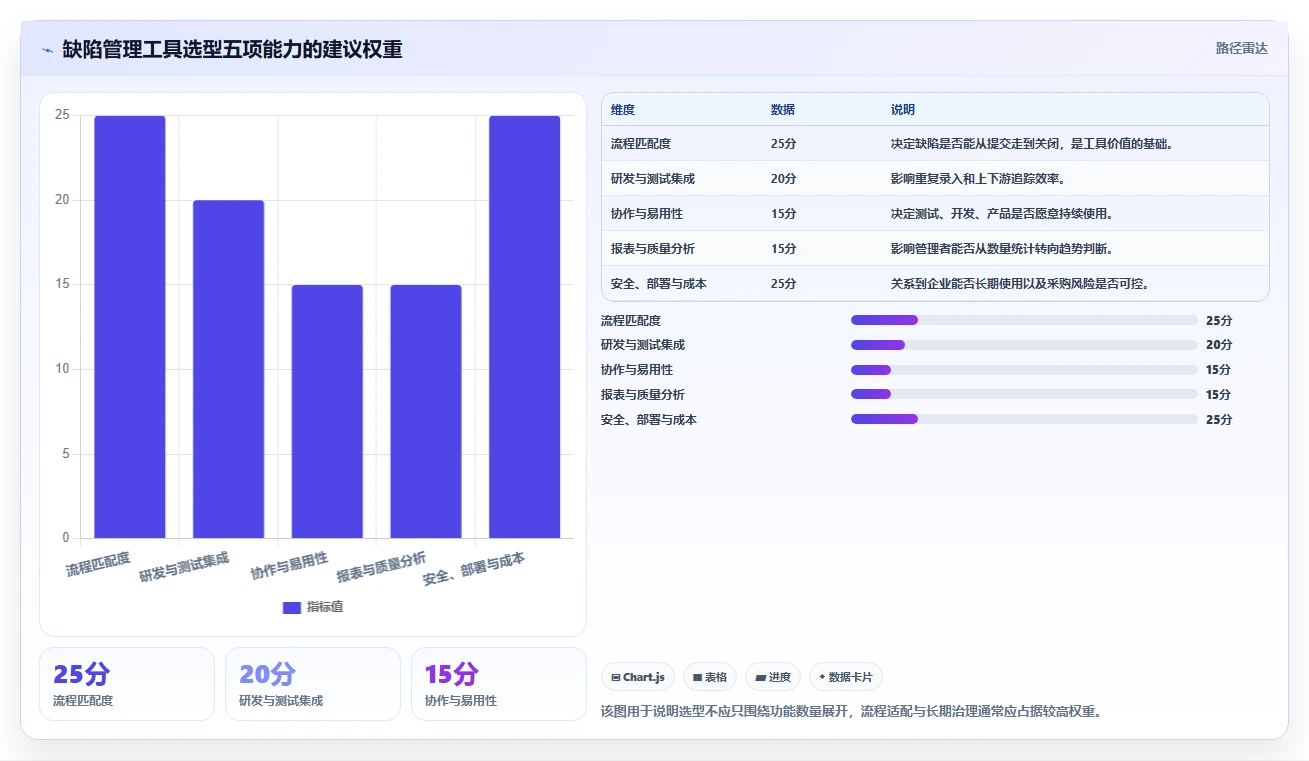Click the description starting 决定缺陷是否能从提交走到关闭

pos(1032,144)
